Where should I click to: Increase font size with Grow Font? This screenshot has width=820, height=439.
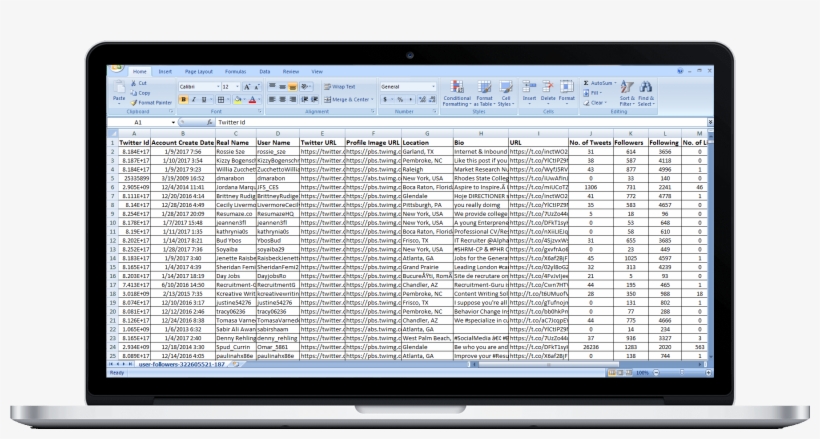tap(247, 87)
